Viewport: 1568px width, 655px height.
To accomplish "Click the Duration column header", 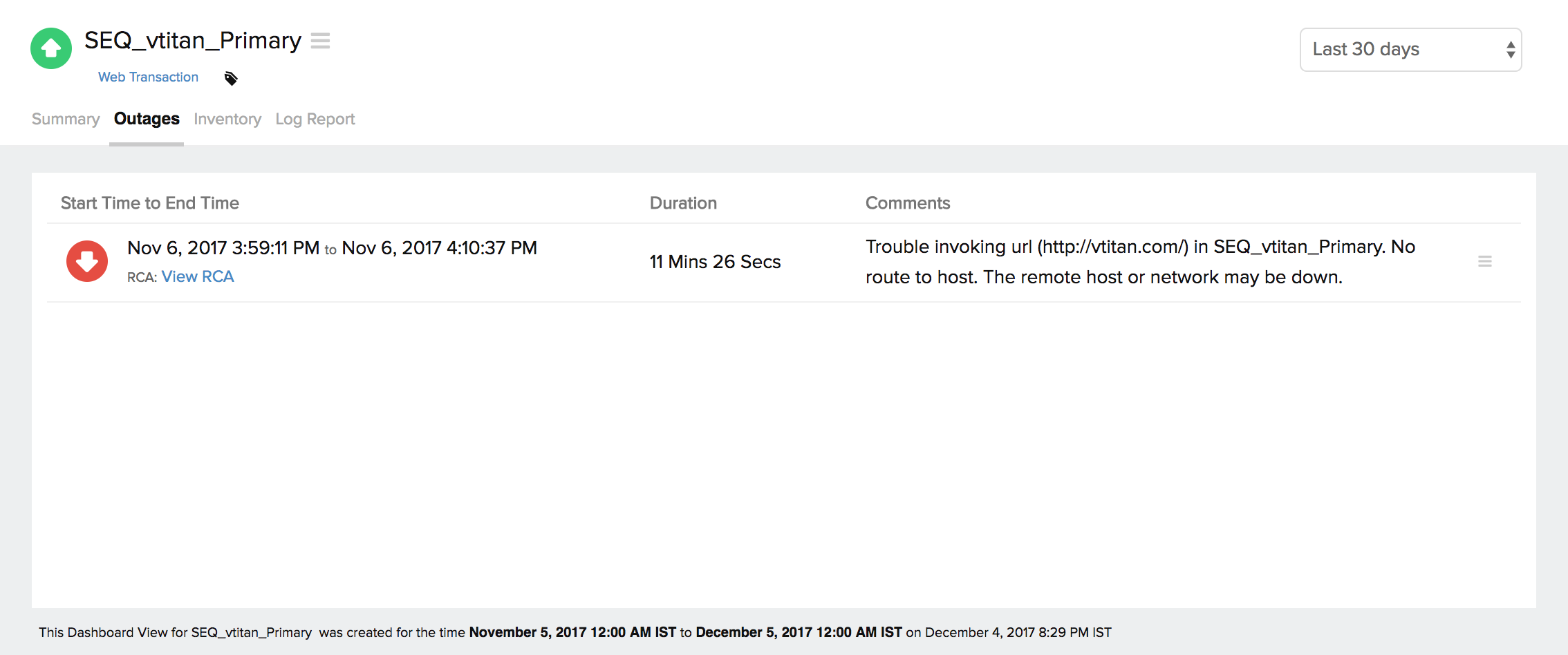I will point(683,203).
